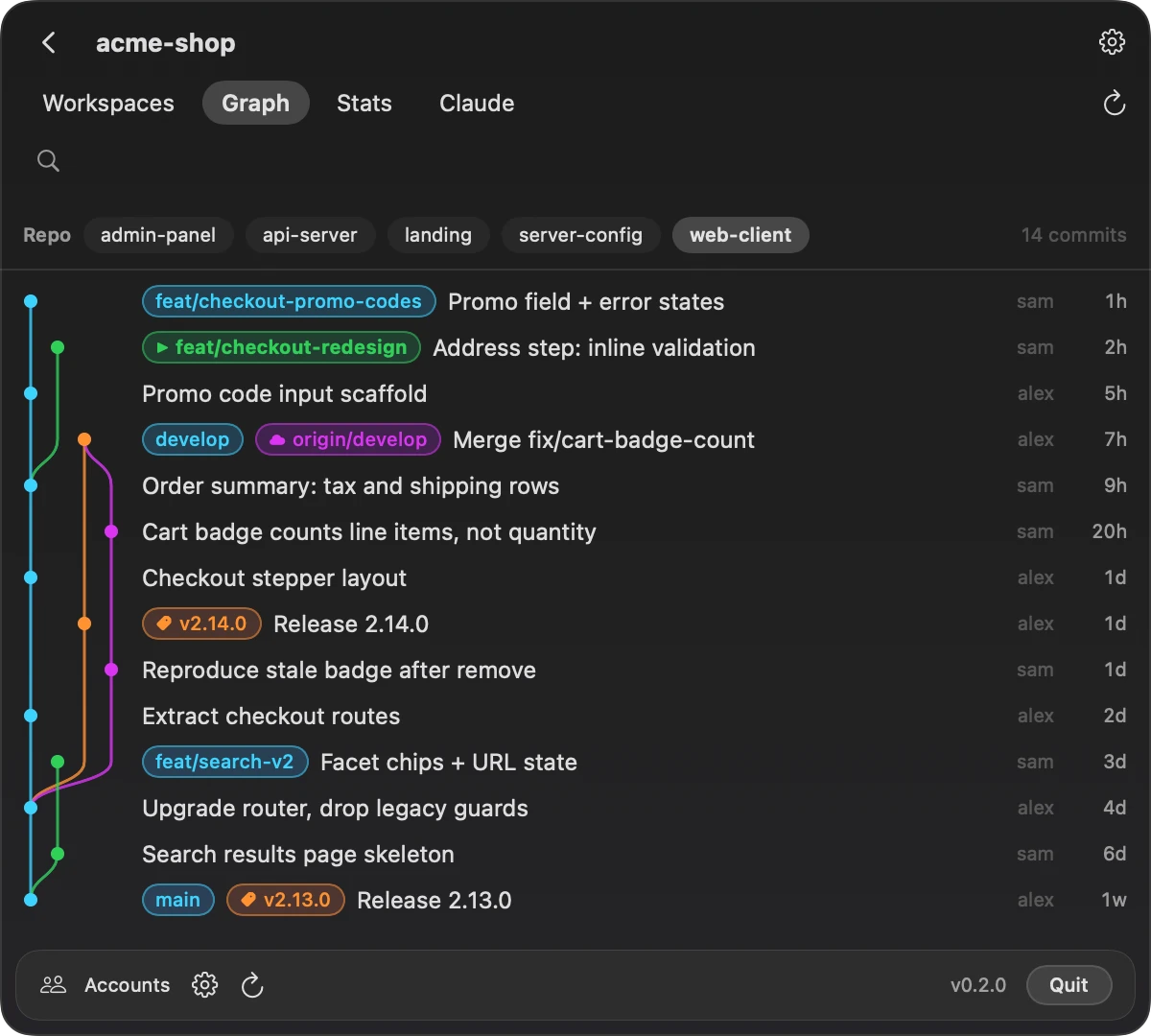This screenshot has height=1036, width=1151.
Task: Click green commit dot for Facet chips
Action: [58, 762]
